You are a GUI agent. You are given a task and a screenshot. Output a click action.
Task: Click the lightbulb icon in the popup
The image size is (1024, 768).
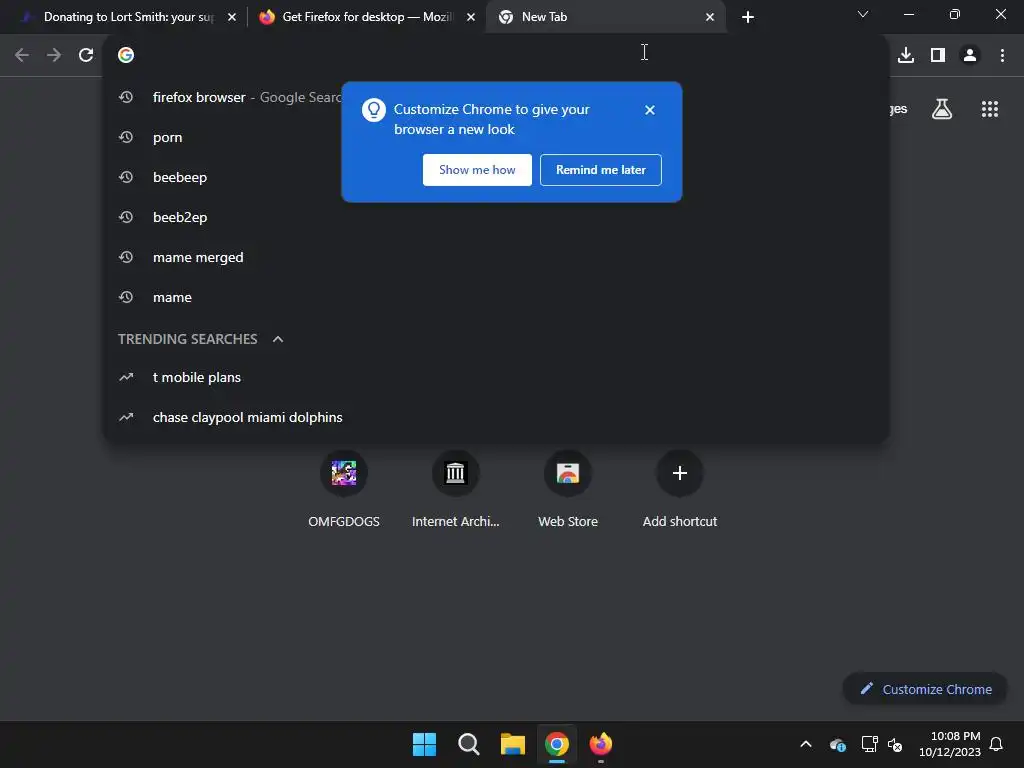(374, 110)
